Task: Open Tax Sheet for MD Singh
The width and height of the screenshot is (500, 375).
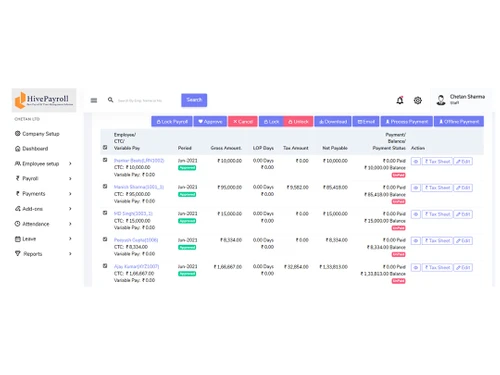Action: pyautogui.click(x=437, y=214)
